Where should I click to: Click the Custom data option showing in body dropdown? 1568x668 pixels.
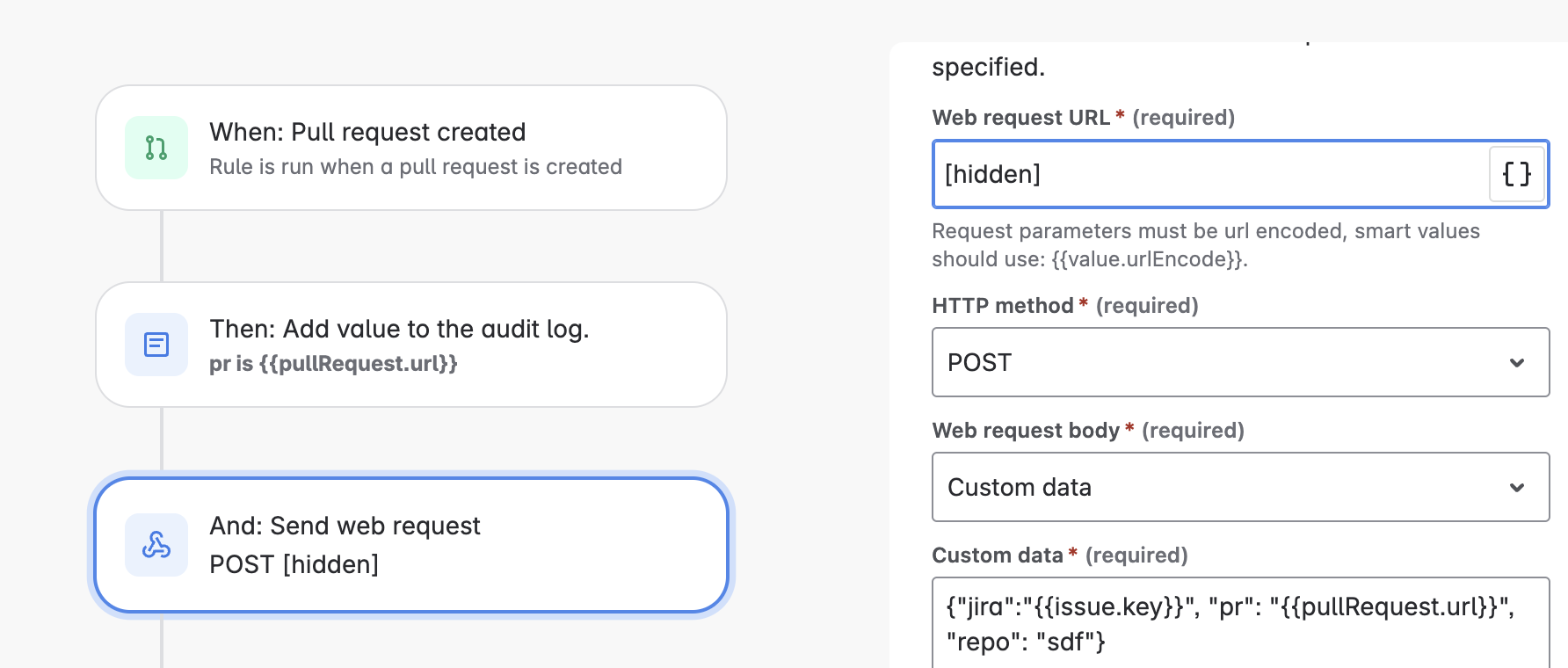coord(1020,487)
